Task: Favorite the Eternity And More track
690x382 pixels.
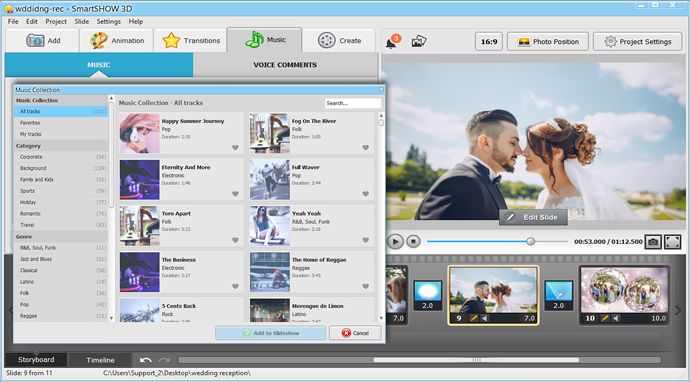Action: click(x=235, y=194)
